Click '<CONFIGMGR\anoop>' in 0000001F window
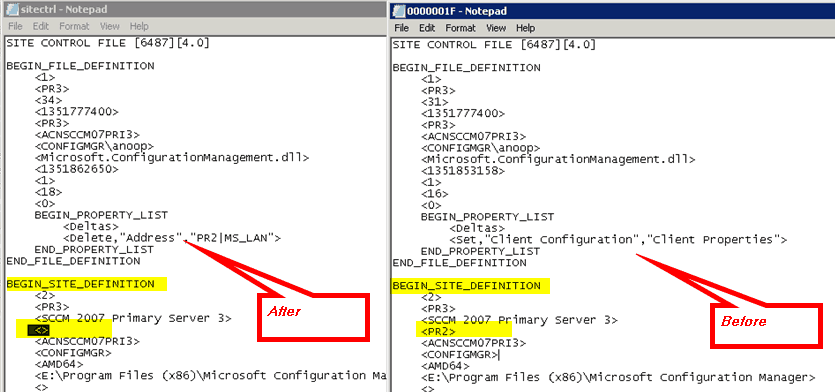The image size is (835, 392). [480, 148]
